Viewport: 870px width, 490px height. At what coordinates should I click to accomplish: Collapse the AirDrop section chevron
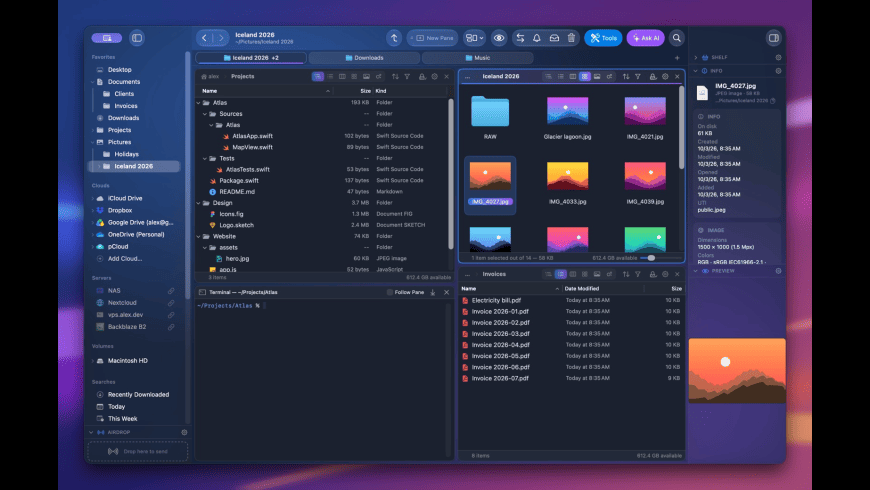point(91,432)
